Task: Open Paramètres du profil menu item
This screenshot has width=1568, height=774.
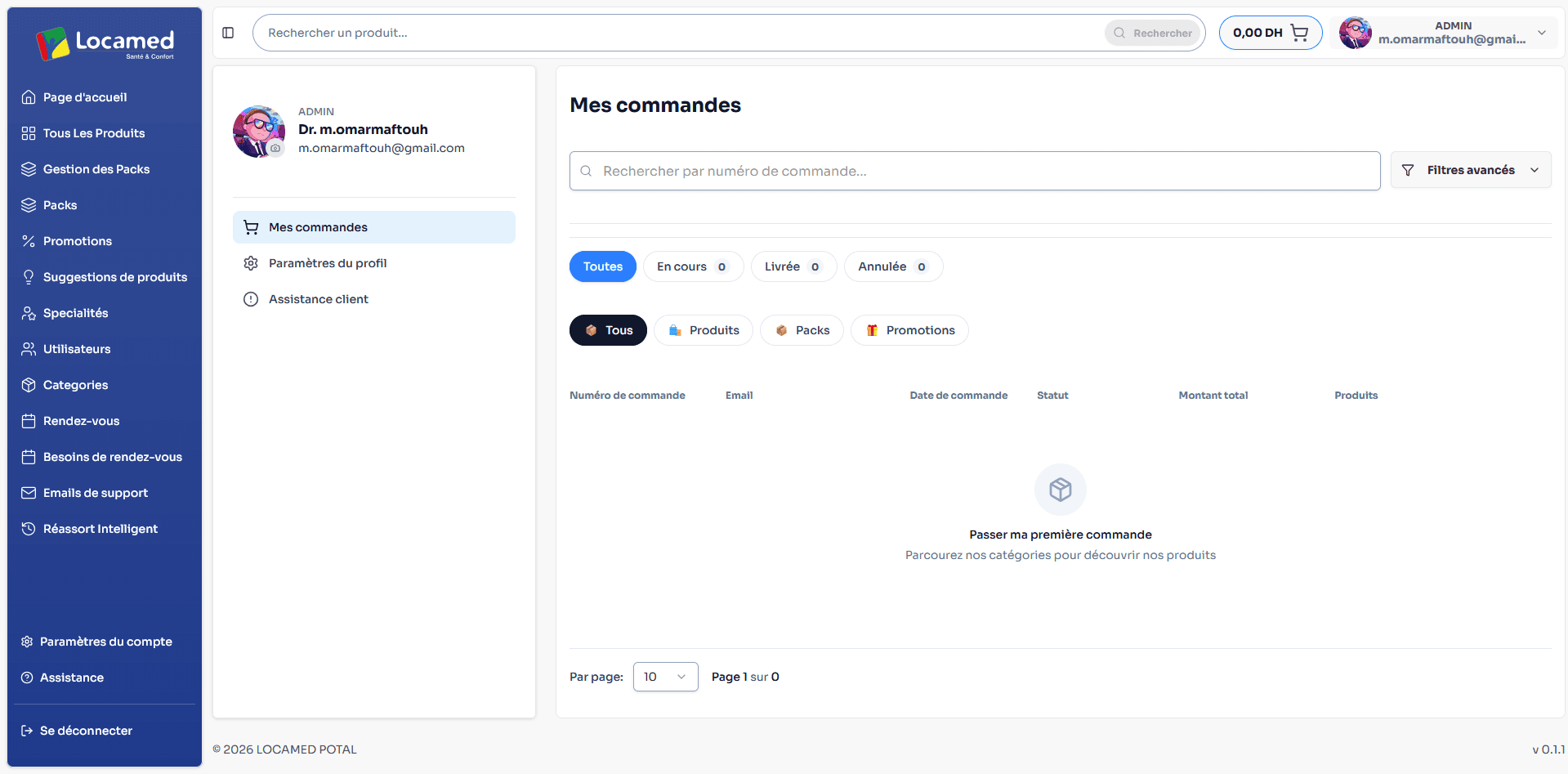Action: click(328, 263)
